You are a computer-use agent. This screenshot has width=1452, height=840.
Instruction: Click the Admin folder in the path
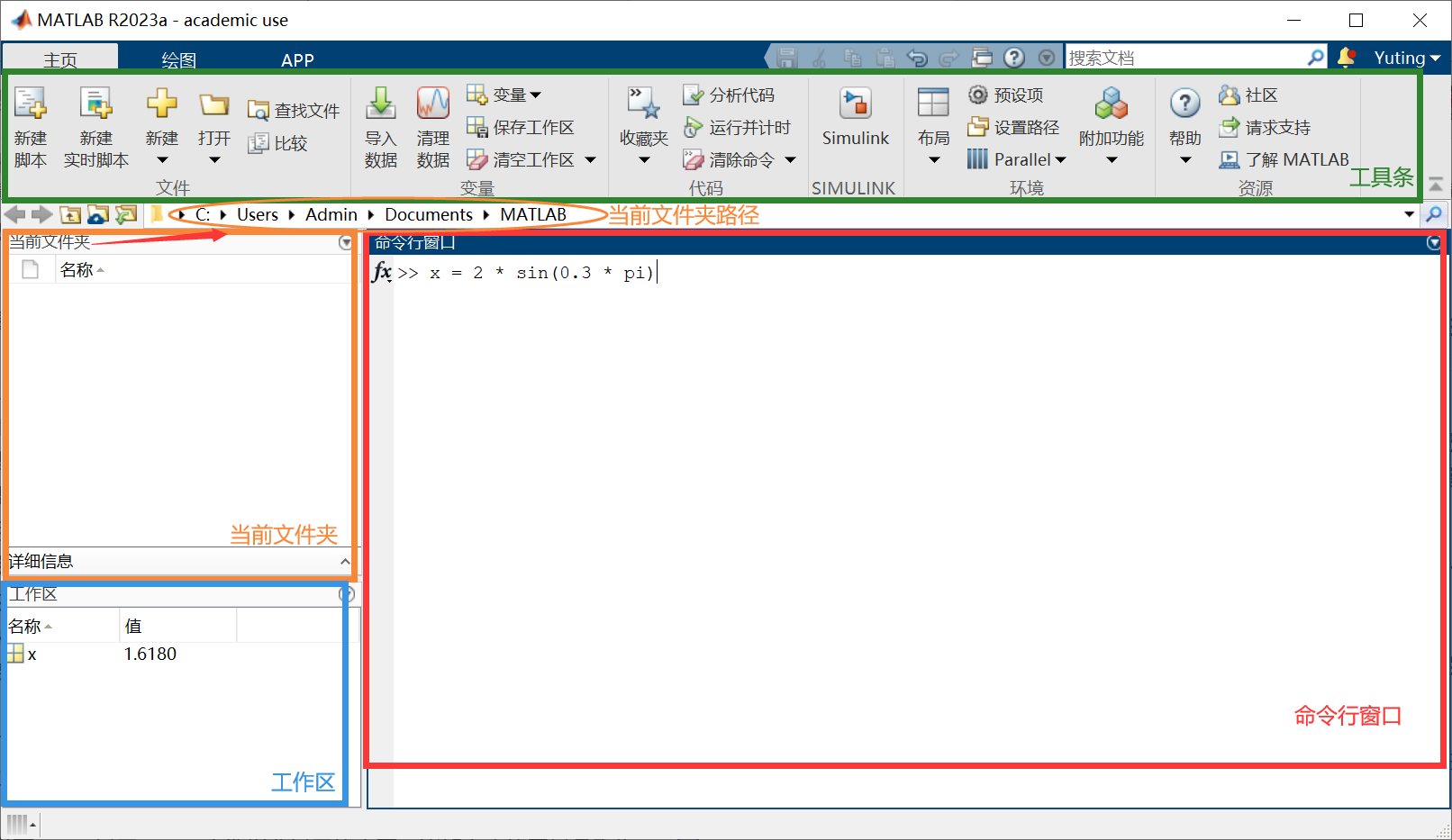(331, 214)
